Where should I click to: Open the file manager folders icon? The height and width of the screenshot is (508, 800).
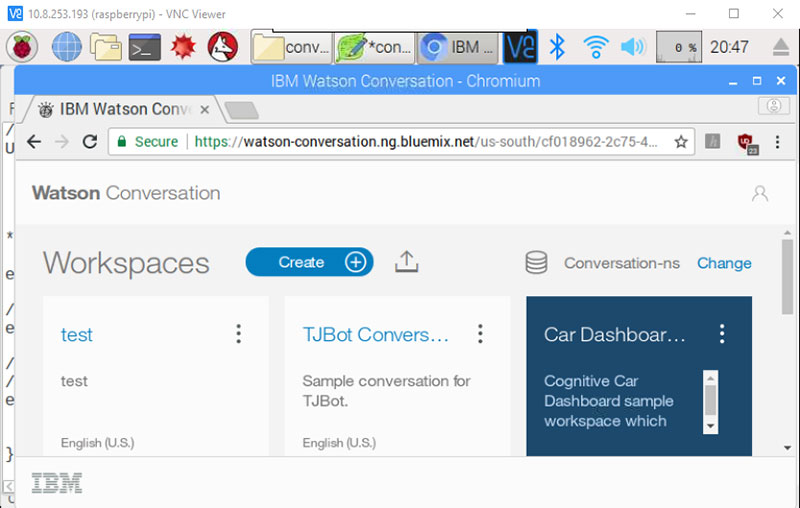pyautogui.click(x=106, y=47)
